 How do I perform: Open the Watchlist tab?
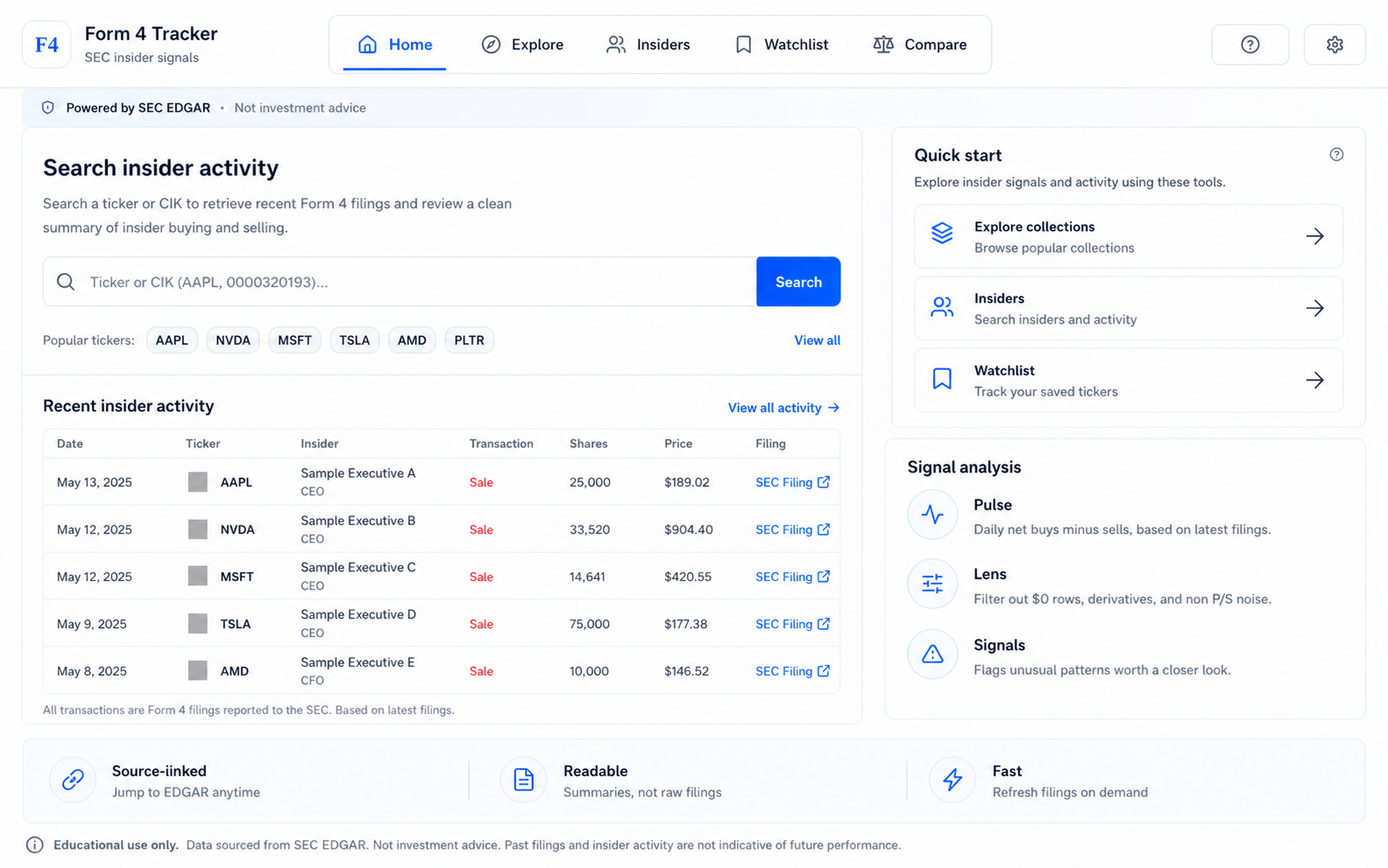pos(782,45)
